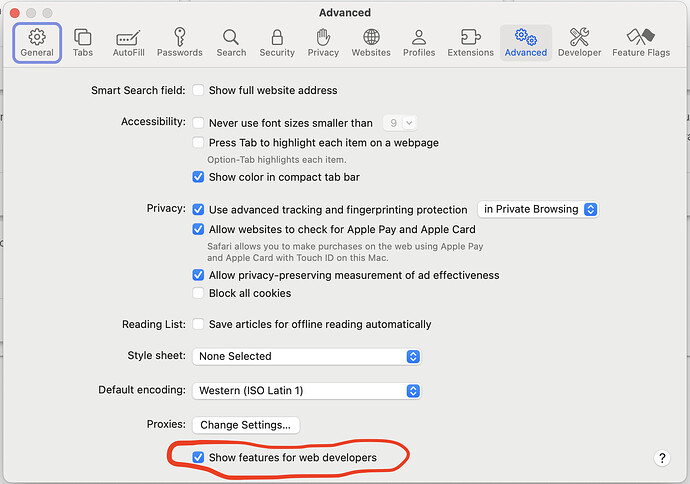Open the Default encoding Western dropdown
Screen dimensions: 690x484
tap(307, 391)
